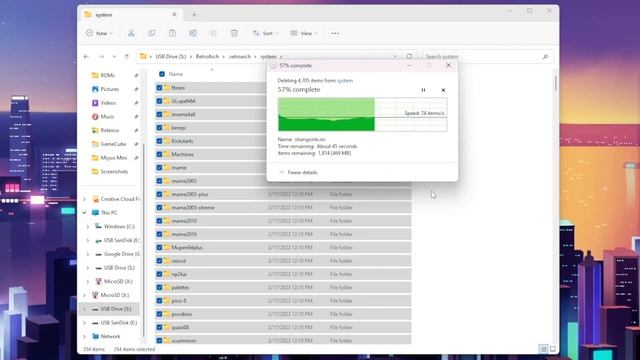Screen dimensions: 640x360
Task: Click retroarch breadcrumb segment
Action: click(240, 56)
